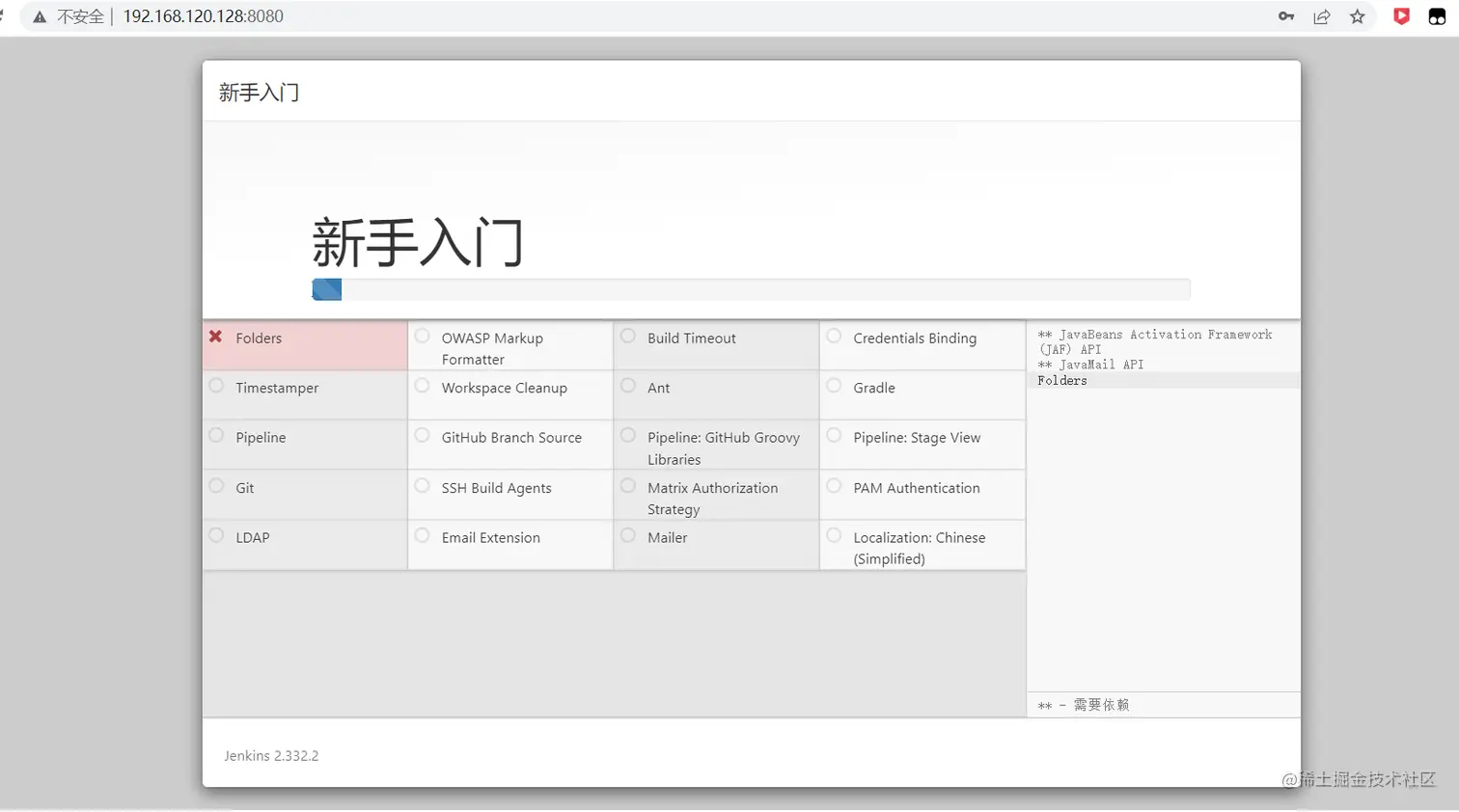
Task: Click the OWASP Markup Formatter plugin name
Action: point(492,349)
